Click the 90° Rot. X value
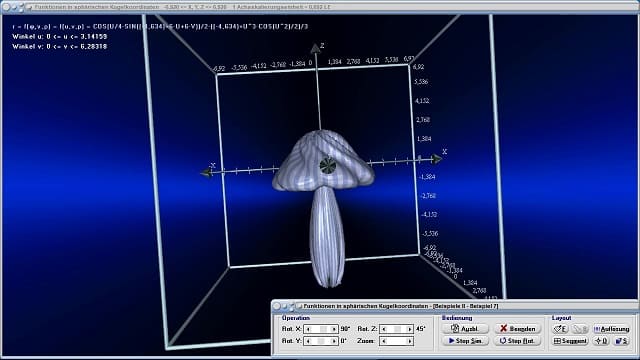Image resolution: width=640 pixels, height=360 pixels. (345, 329)
